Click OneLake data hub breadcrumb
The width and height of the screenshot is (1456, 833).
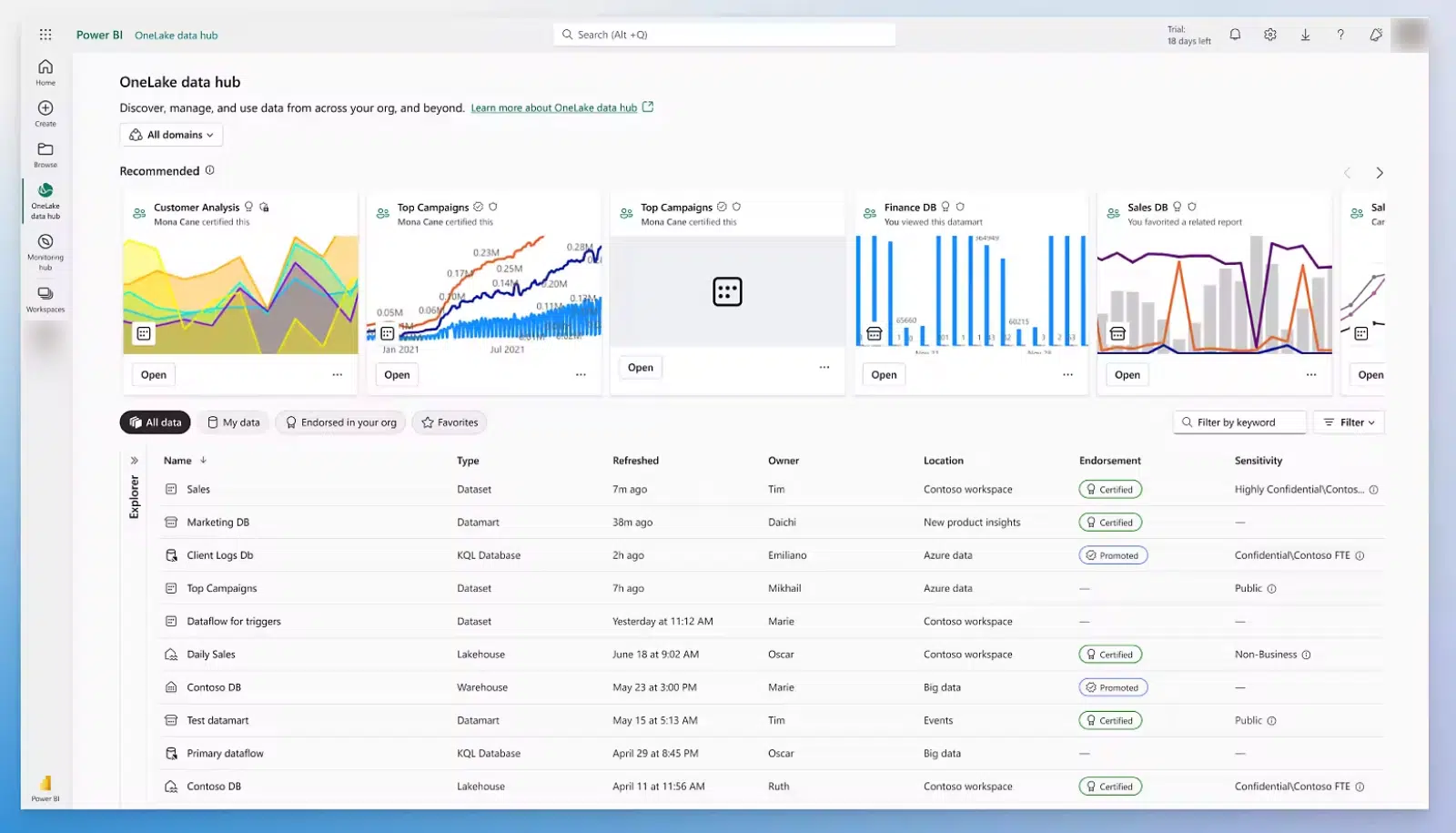tap(177, 36)
